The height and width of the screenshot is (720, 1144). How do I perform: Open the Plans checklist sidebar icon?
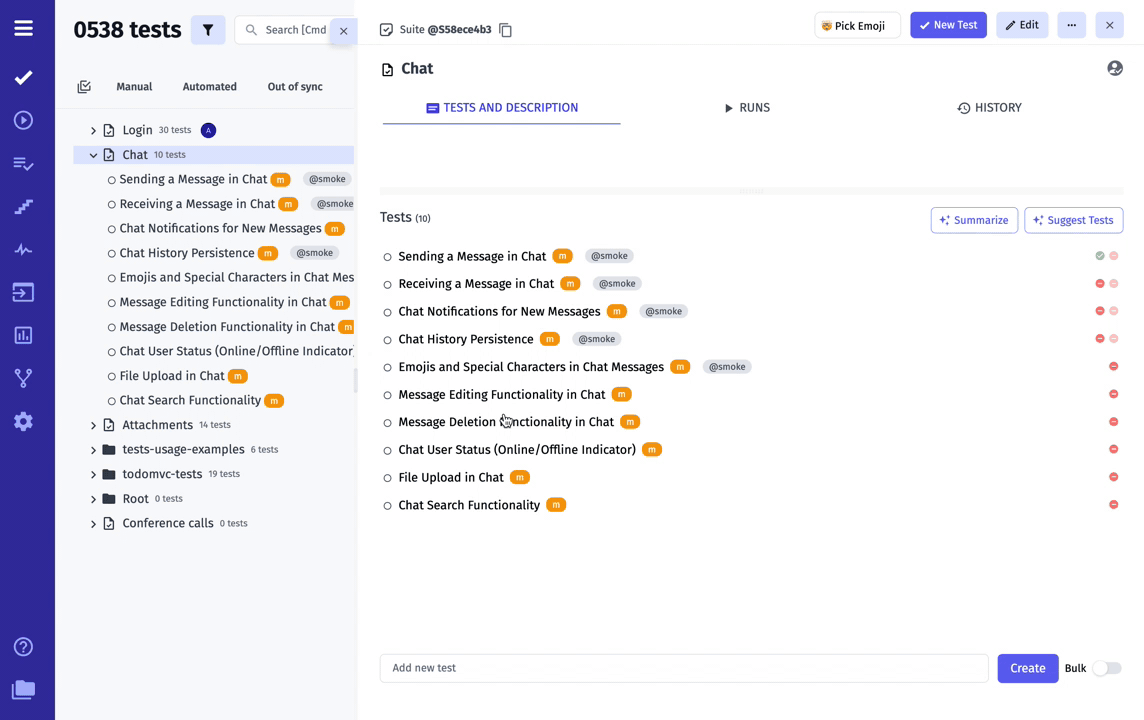(23, 164)
